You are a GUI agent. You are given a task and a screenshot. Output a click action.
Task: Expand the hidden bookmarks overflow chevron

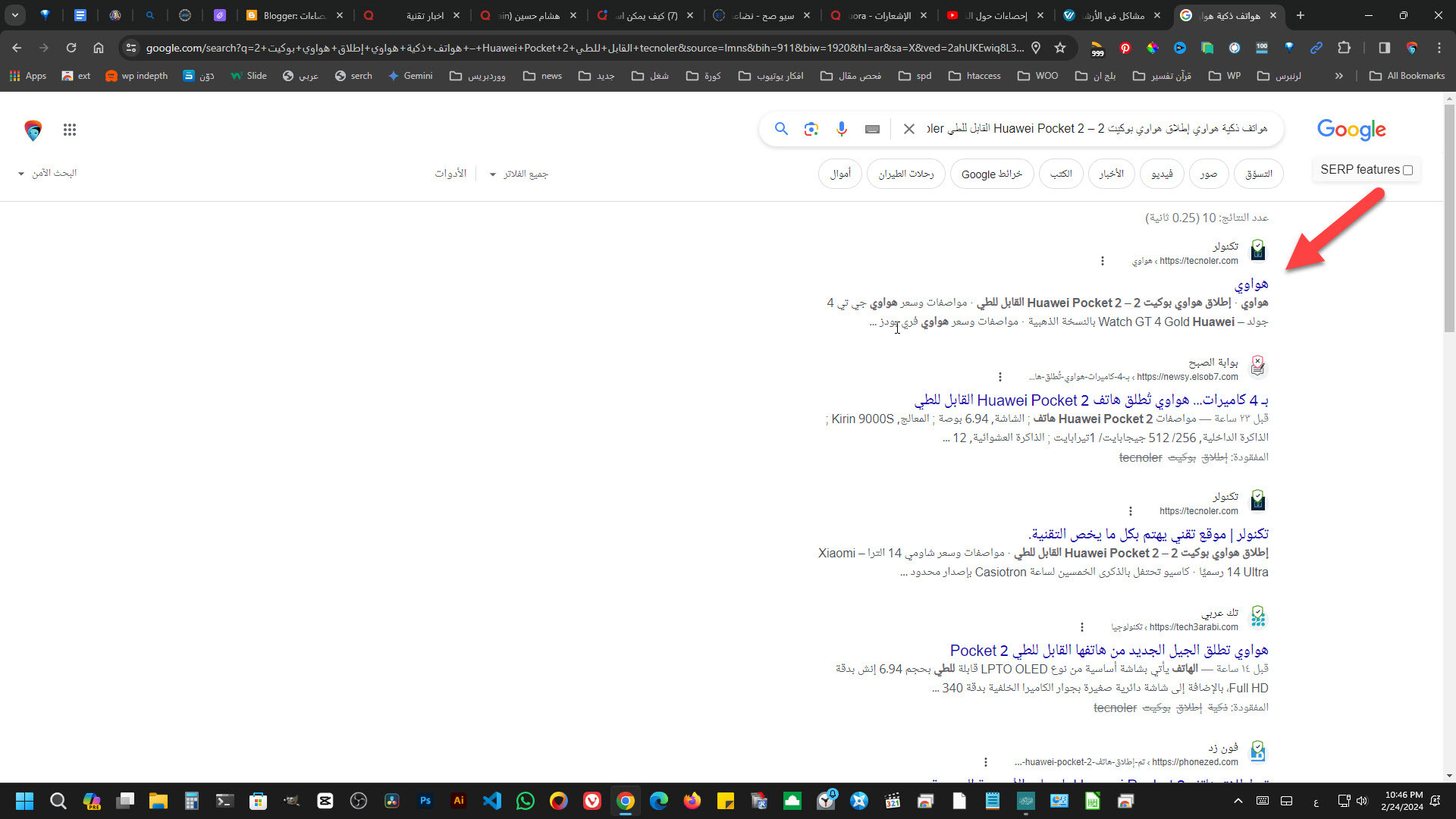pyautogui.click(x=1338, y=76)
